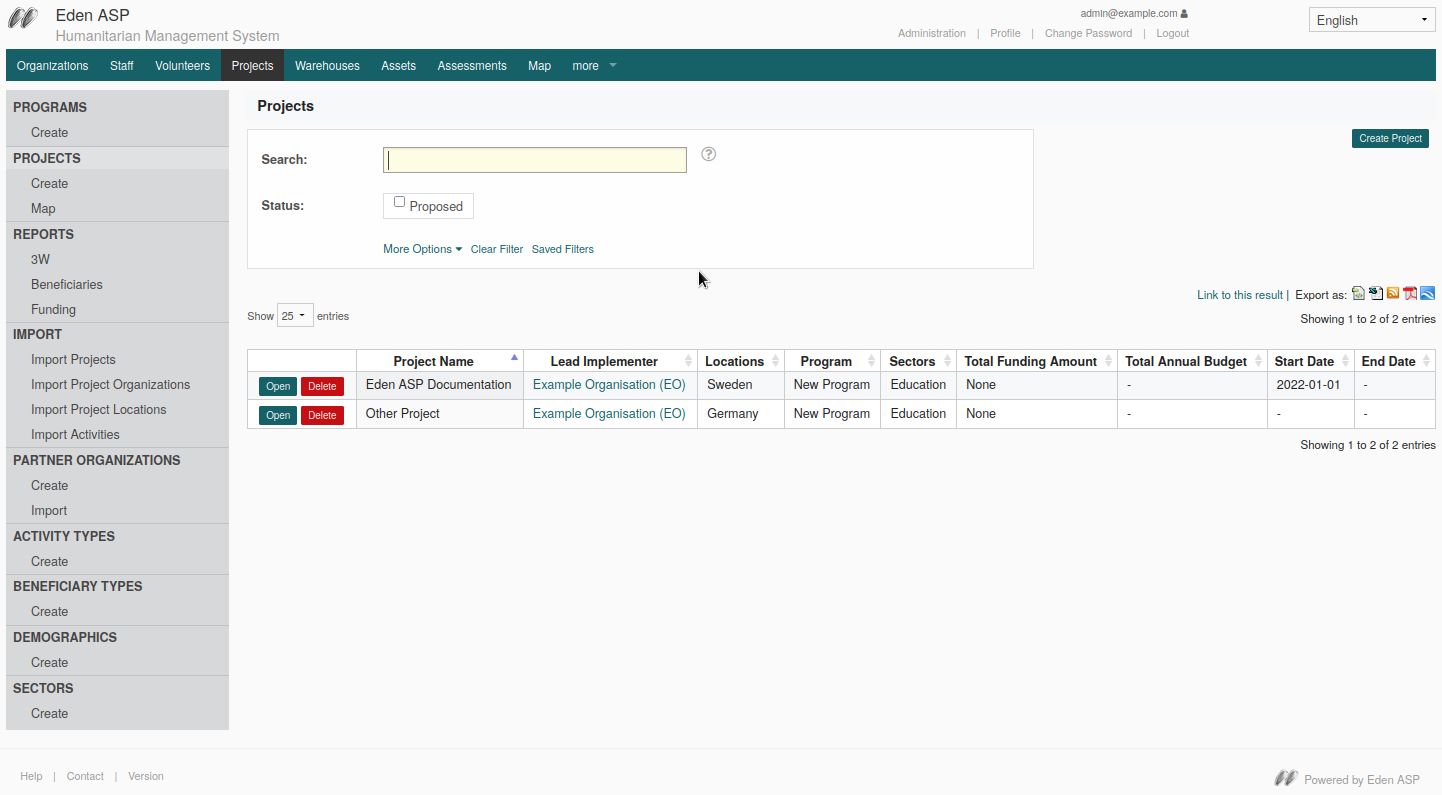Select Import Project Locations in sidebar

point(98,409)
